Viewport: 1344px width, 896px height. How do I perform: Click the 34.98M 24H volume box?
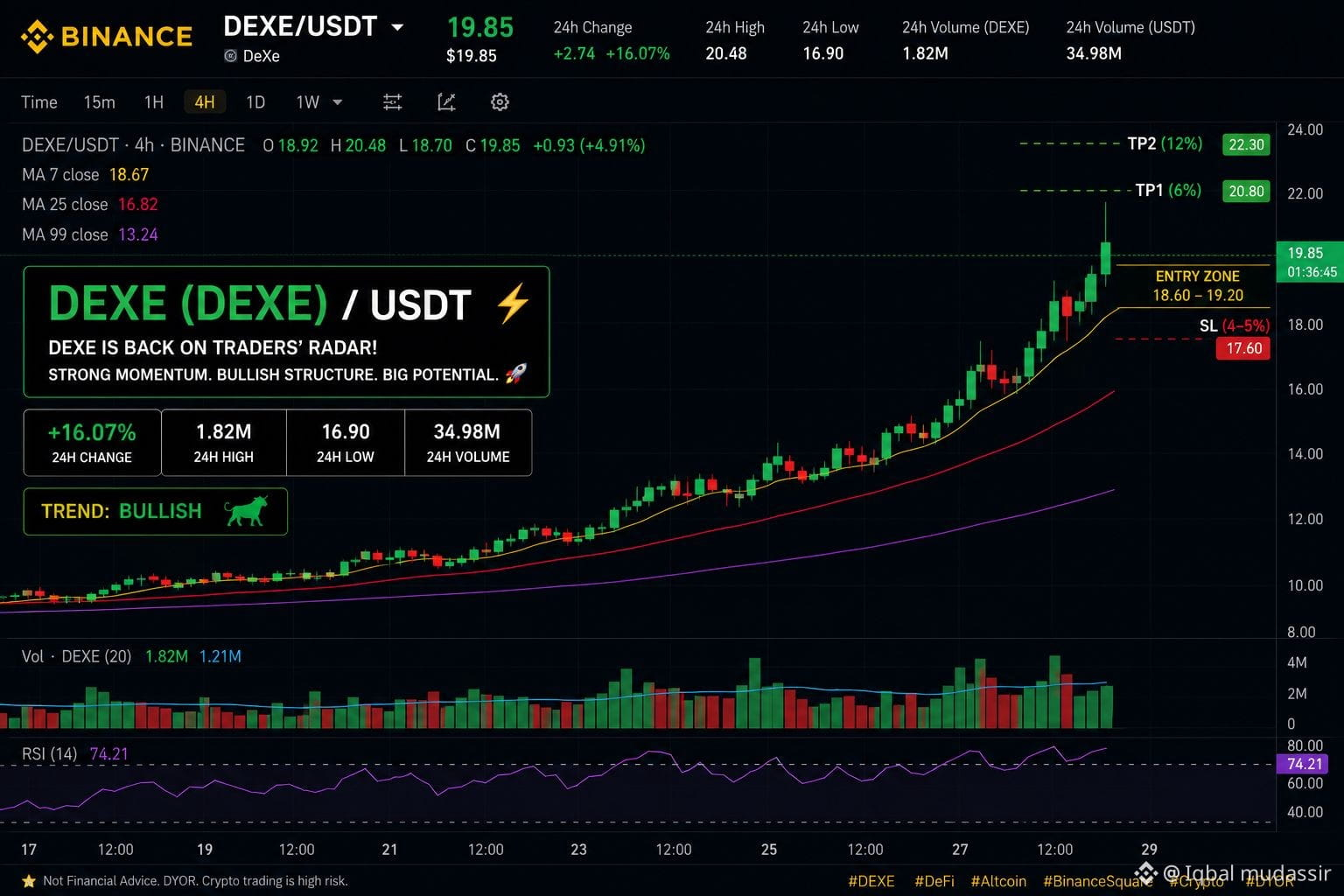467,443
